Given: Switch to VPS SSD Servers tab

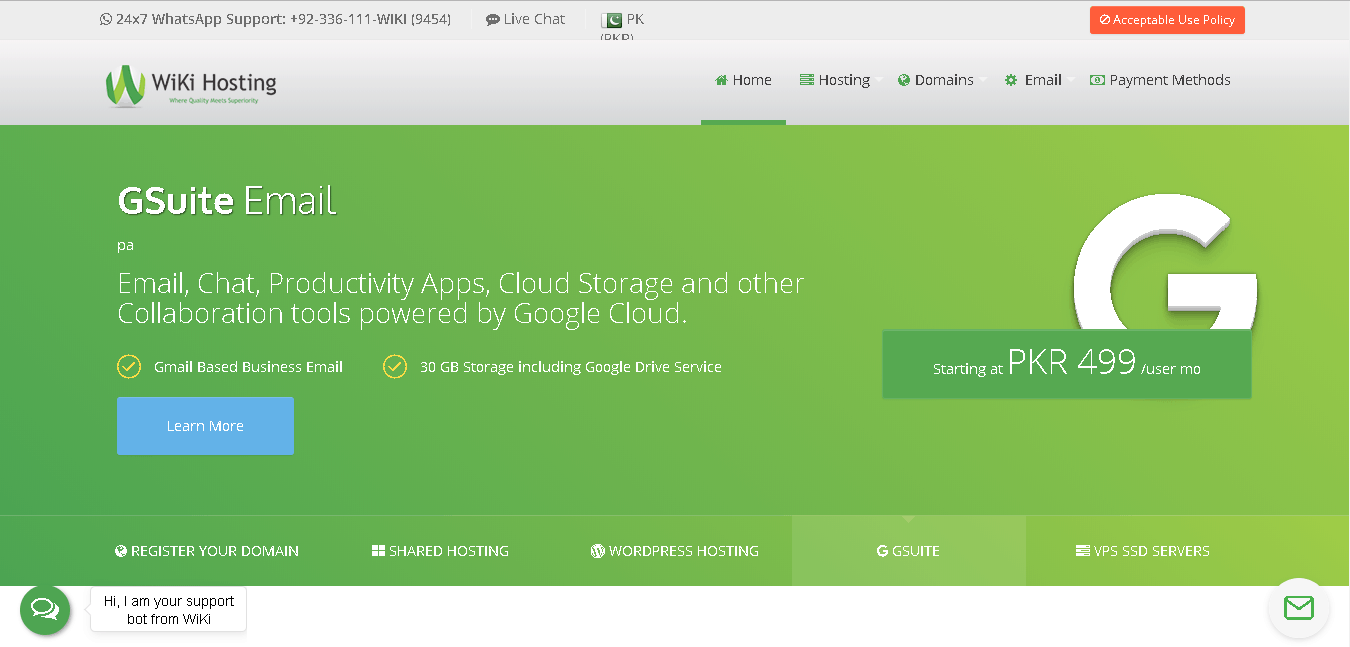Looking at the screenshot, I should coord(1143,551).
